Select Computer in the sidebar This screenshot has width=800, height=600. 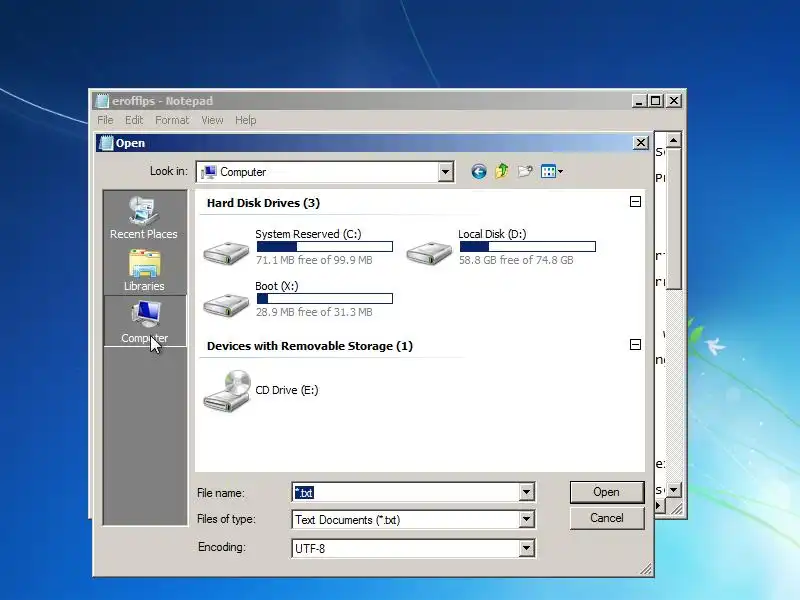coord(145,321)
